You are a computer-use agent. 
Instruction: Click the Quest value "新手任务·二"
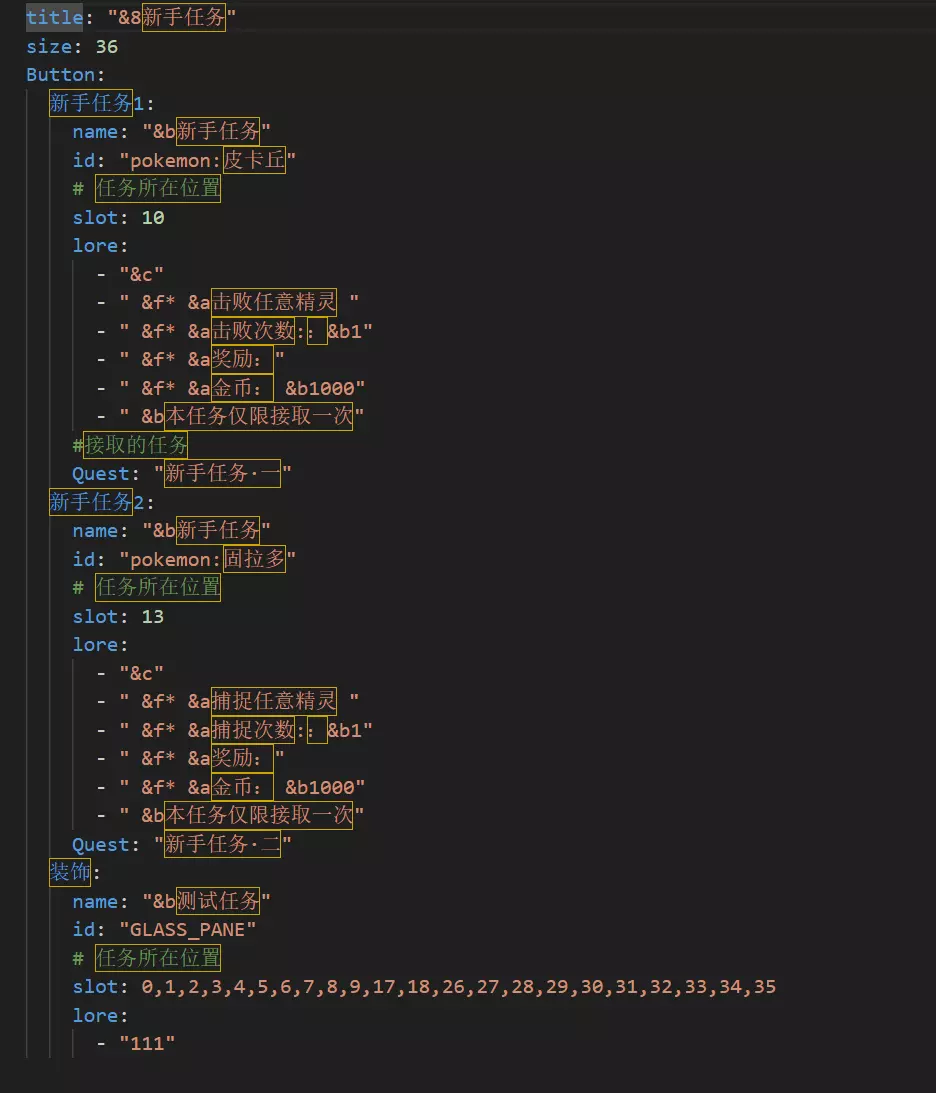[222, 844]
